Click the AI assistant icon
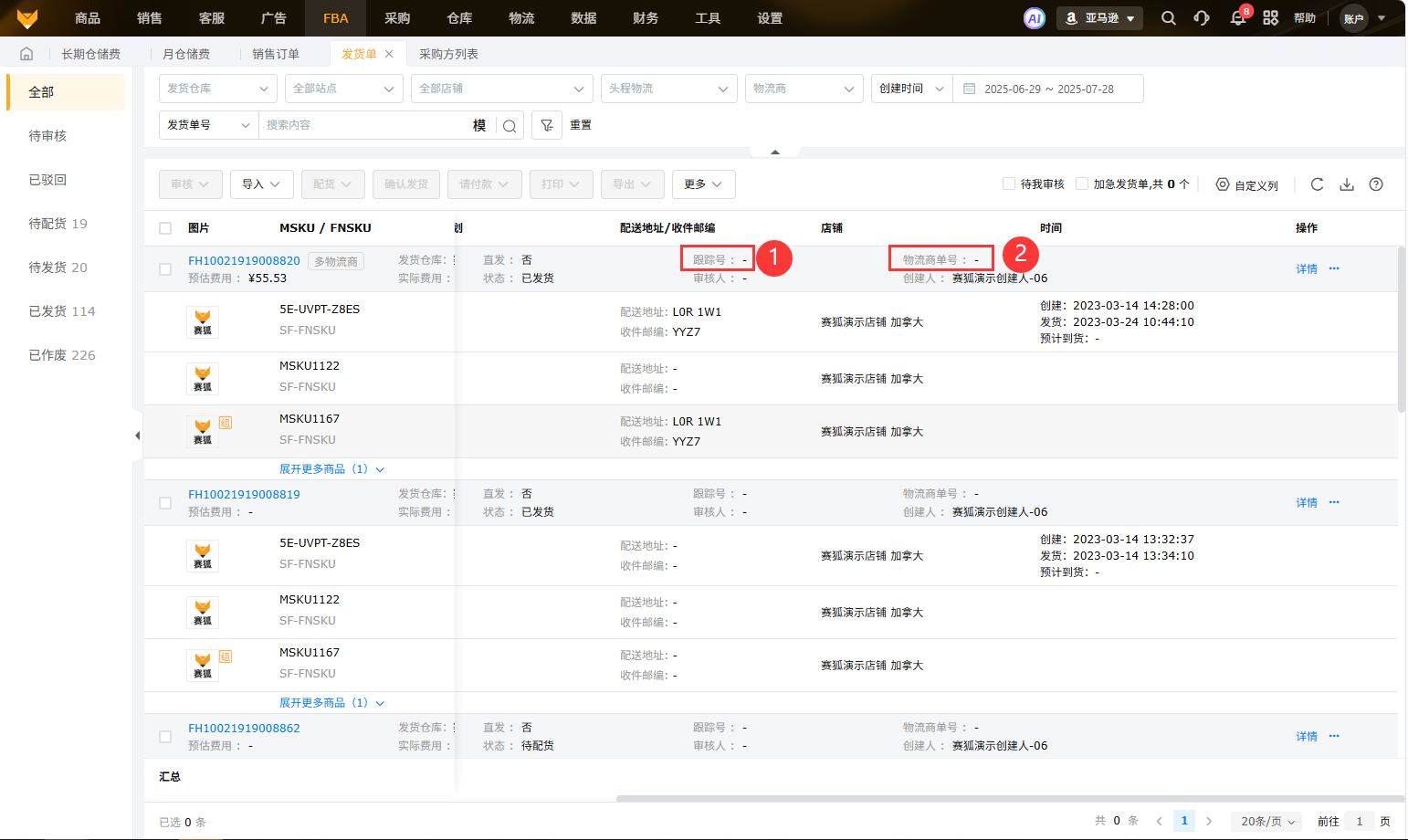The height and width of the screenshot is (840, 1408). point(1034,18)
